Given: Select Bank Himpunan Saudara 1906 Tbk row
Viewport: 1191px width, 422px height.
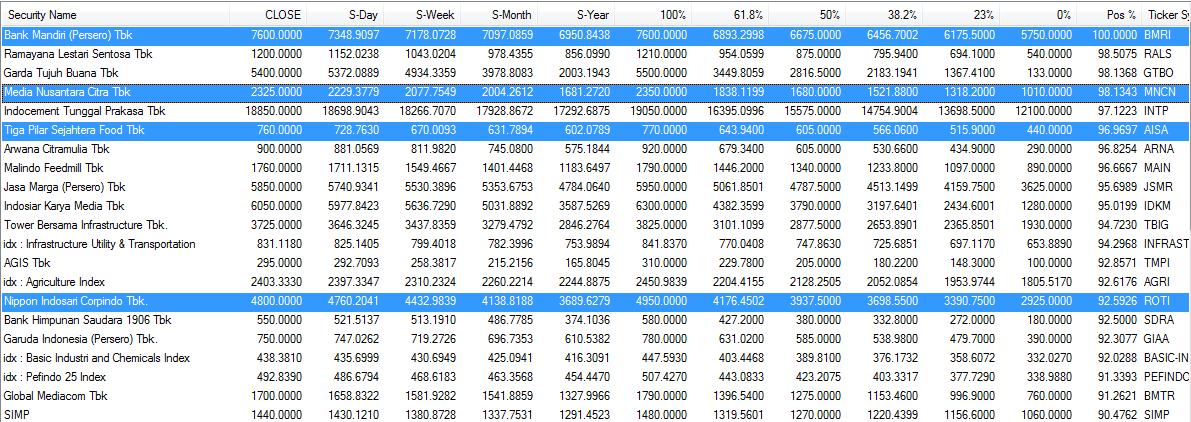Looking at the screenshot, I should (x=596, y=320).
